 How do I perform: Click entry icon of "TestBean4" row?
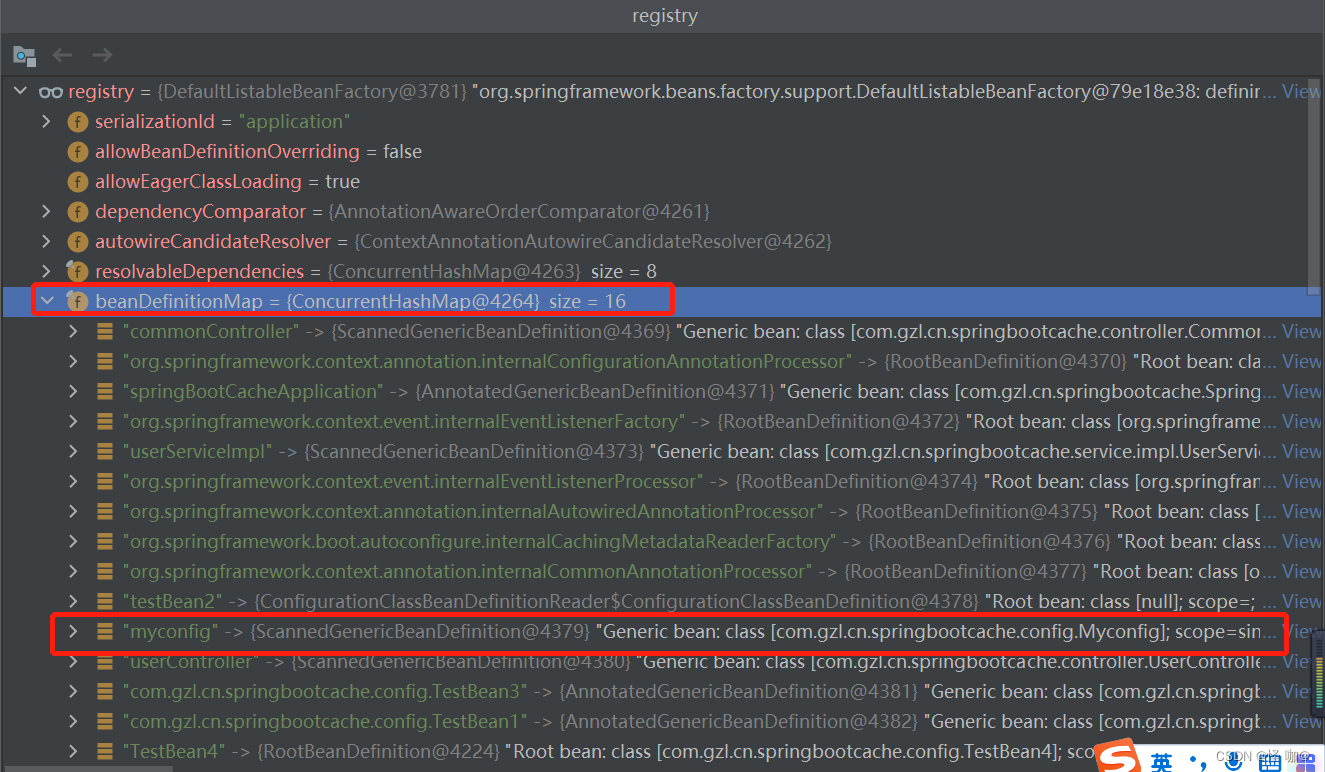point(104,752)
